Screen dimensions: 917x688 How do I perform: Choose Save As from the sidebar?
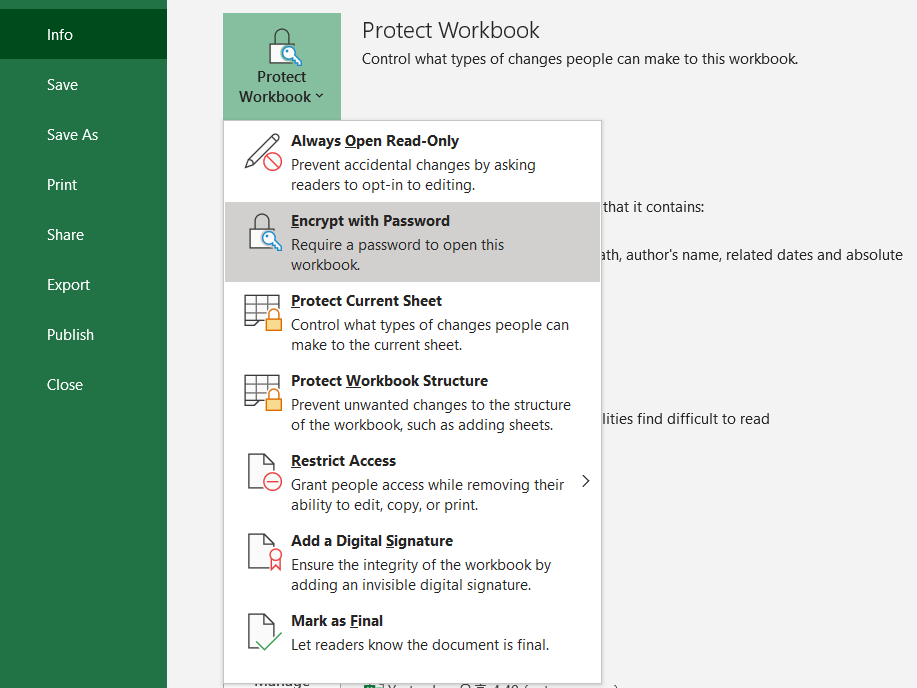click(83, 135)
